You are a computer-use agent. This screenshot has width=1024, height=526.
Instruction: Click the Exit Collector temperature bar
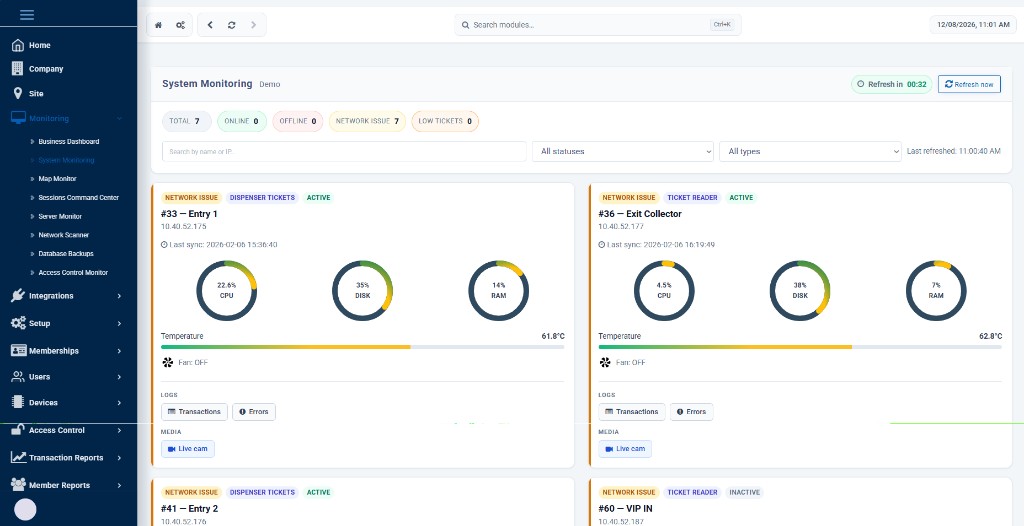click(800, 347)
